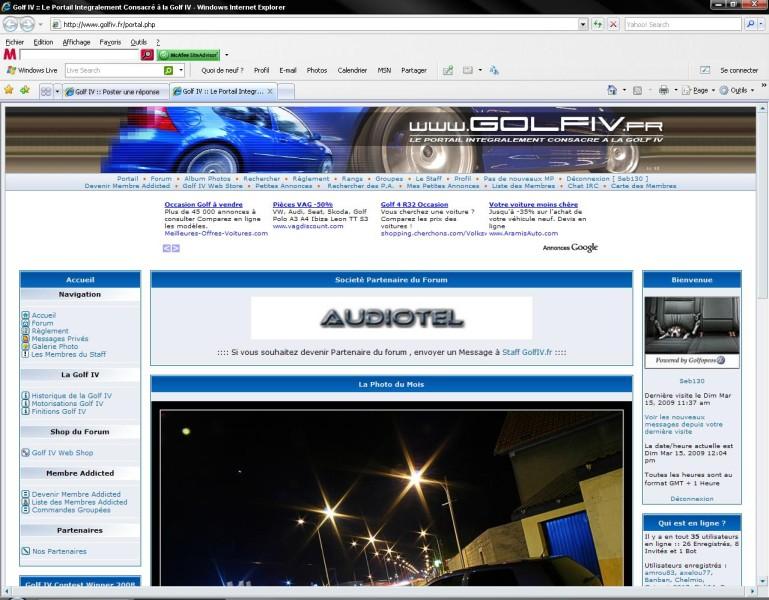
Task: Click the Live Search text field
Action: click(x=114, y=71)
